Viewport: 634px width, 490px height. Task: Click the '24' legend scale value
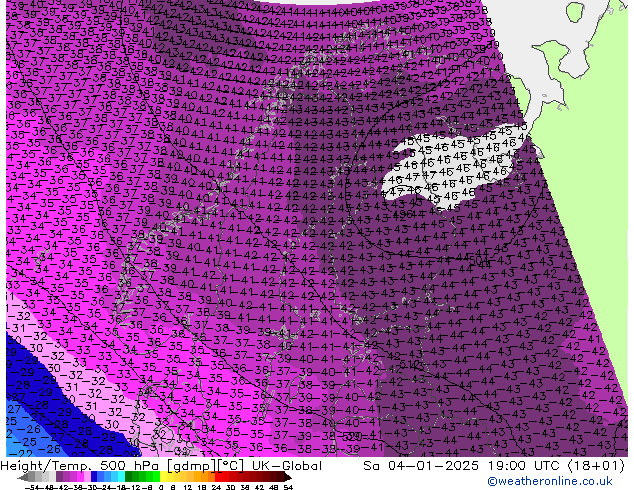coord(216,487)
